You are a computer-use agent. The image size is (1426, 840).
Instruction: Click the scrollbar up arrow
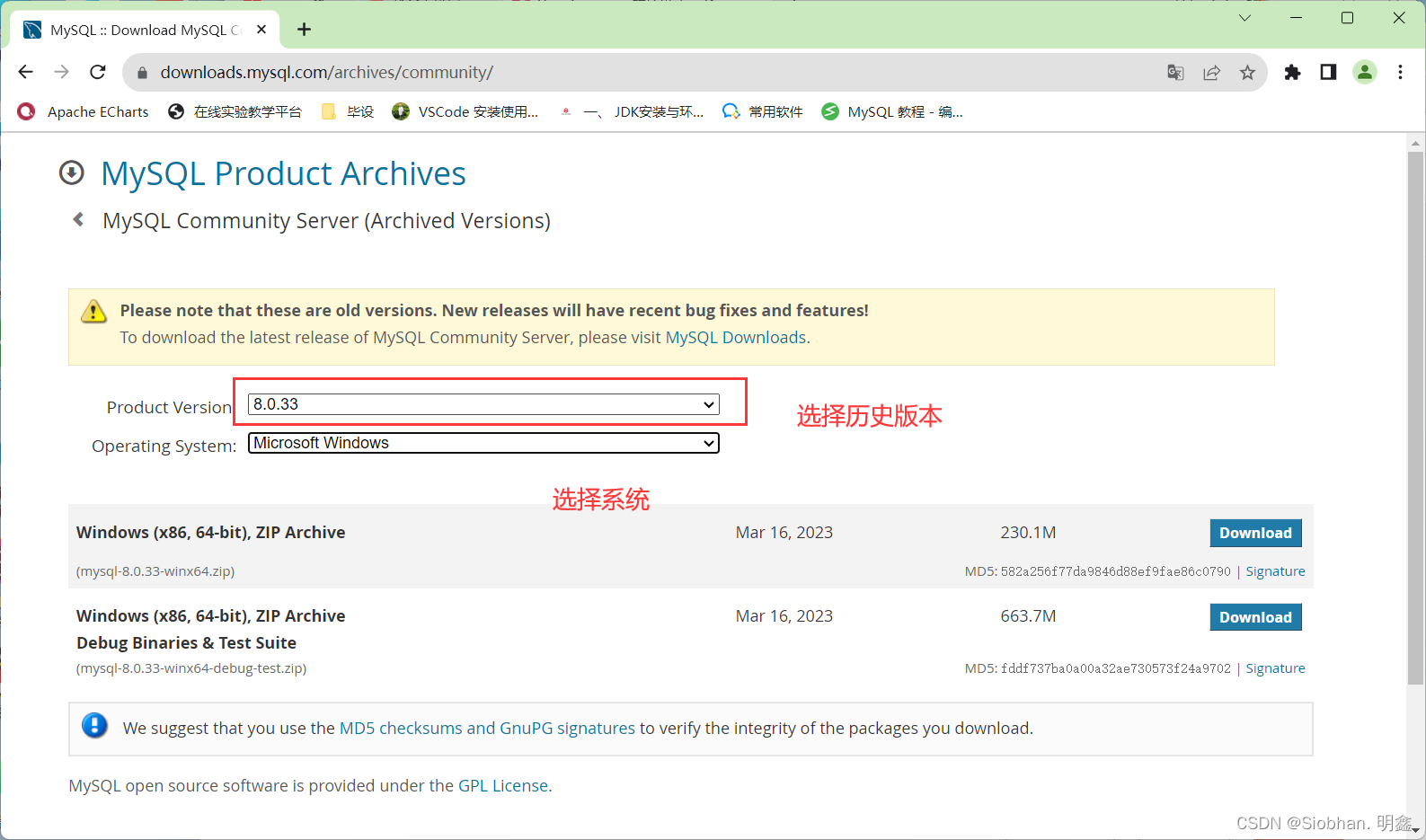pyautogui.click(x=1415, y=142)
